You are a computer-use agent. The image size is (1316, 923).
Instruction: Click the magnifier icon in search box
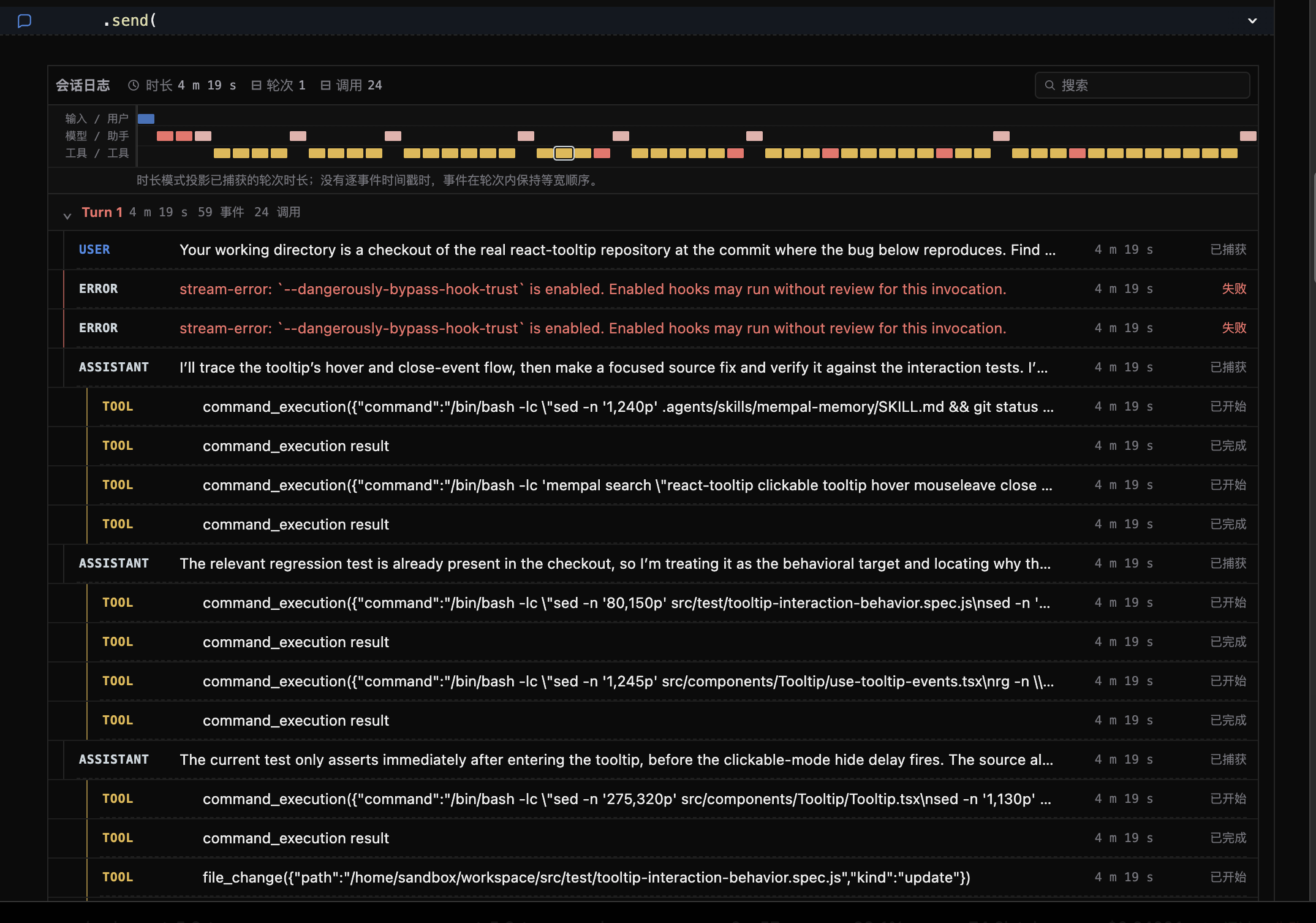point(1049,85)
